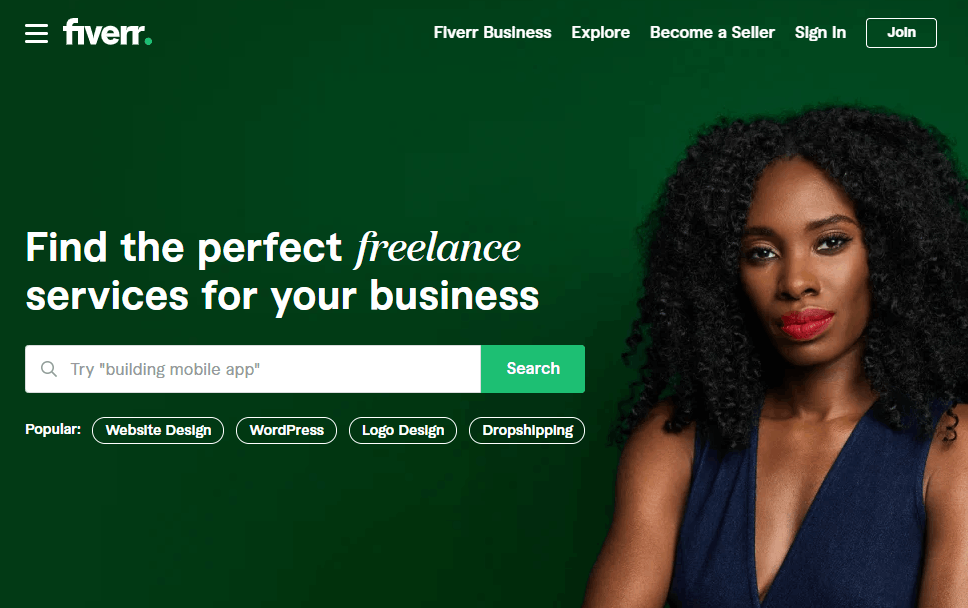Open the Fiverr Business page

click(x=492, y=33)
